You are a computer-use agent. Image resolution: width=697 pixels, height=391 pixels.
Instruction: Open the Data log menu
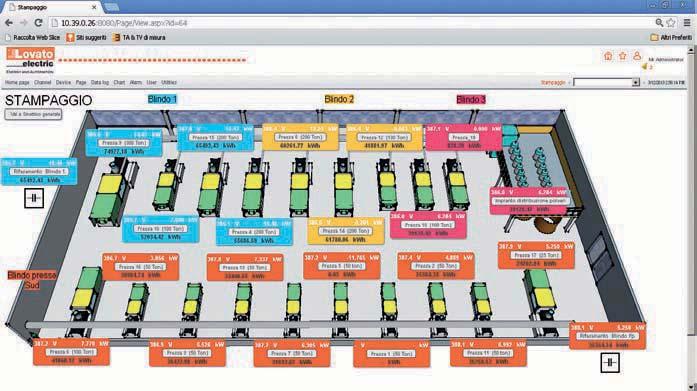coord(100,83)
